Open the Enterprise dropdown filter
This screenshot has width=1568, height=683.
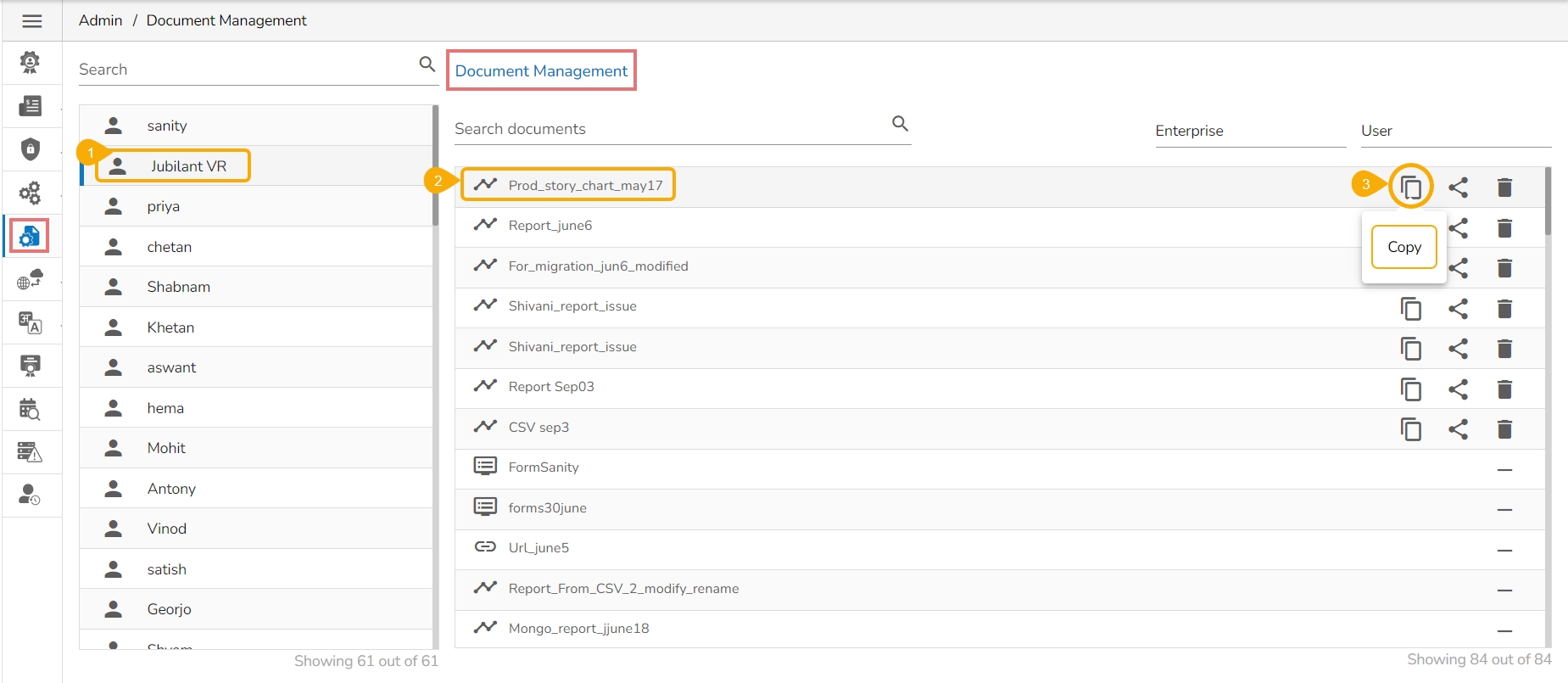pos(1249,131)
